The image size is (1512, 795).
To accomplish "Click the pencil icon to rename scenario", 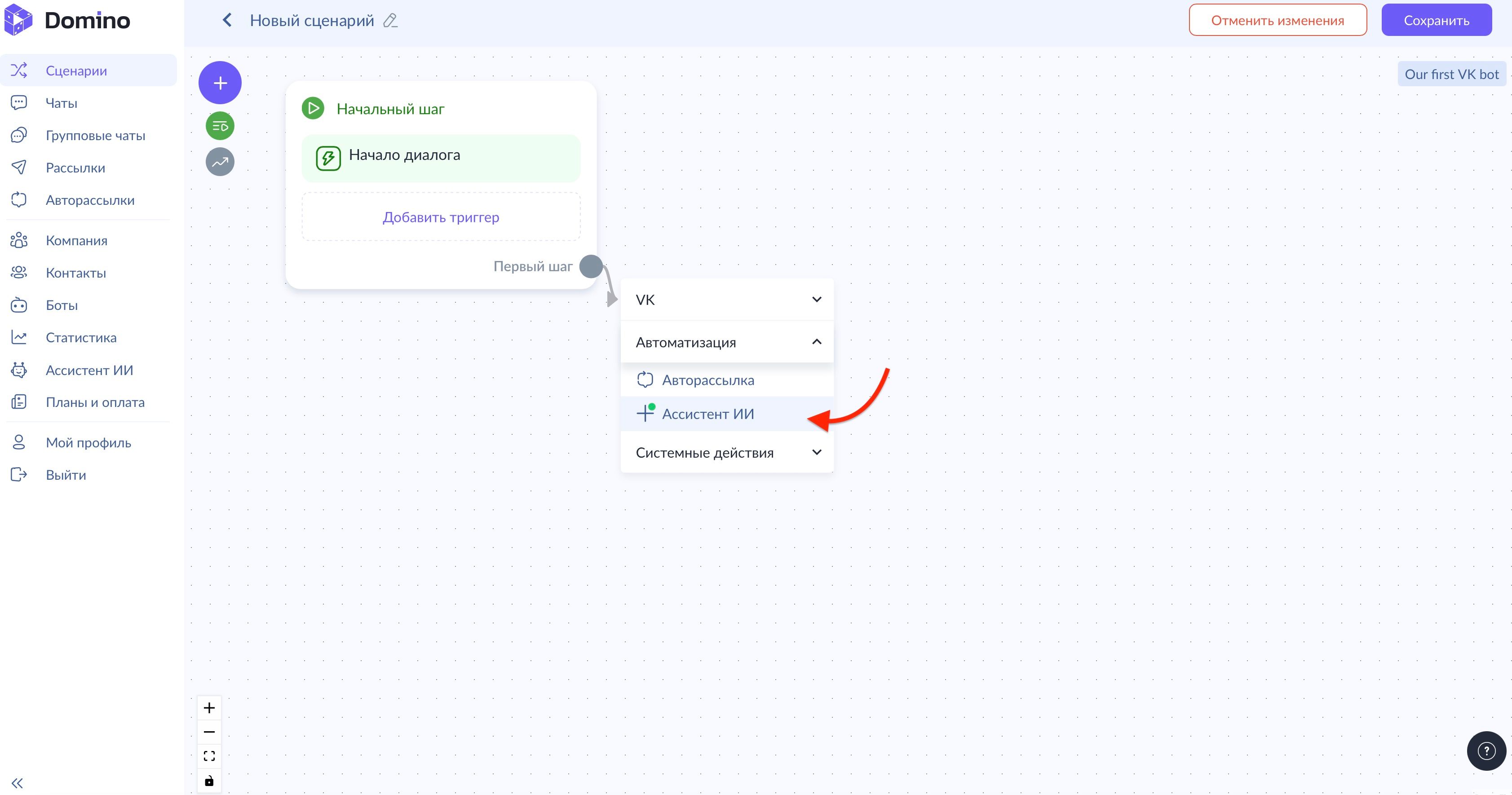I will (x=390, y=21).
